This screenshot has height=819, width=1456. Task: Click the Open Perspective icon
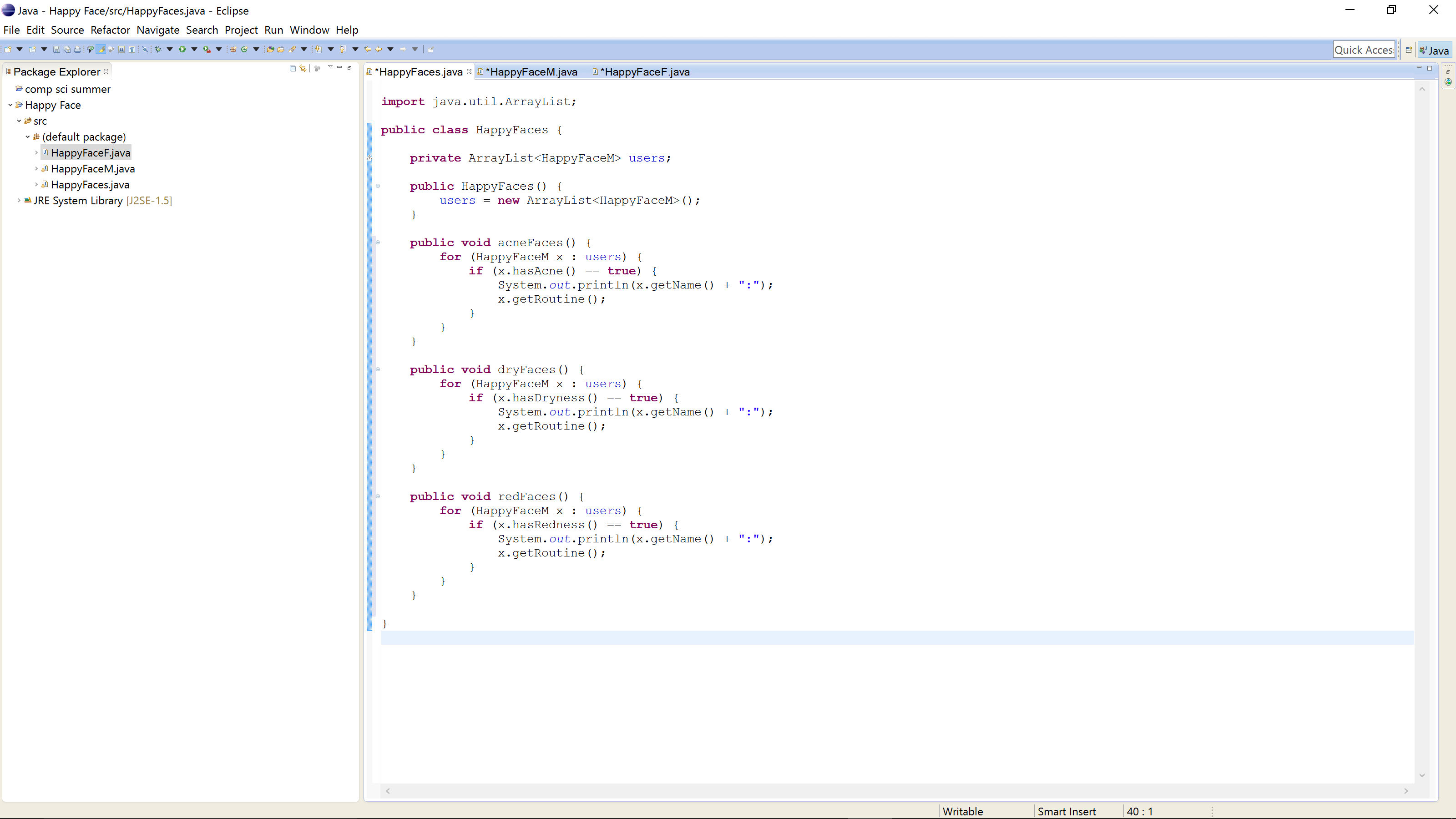point(1409,50)
